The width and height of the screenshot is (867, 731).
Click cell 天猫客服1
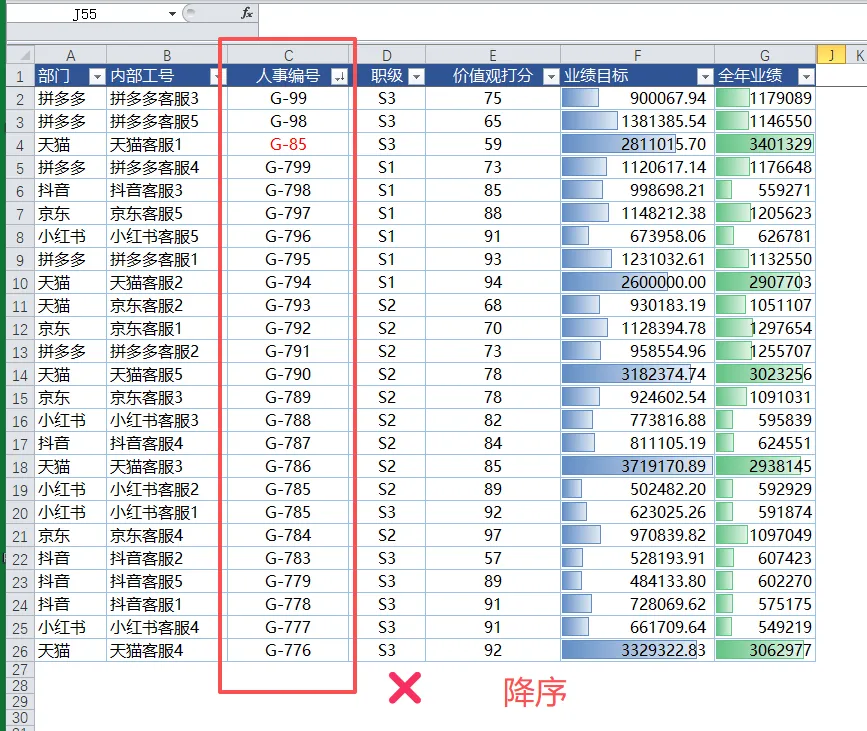point(167,144)
